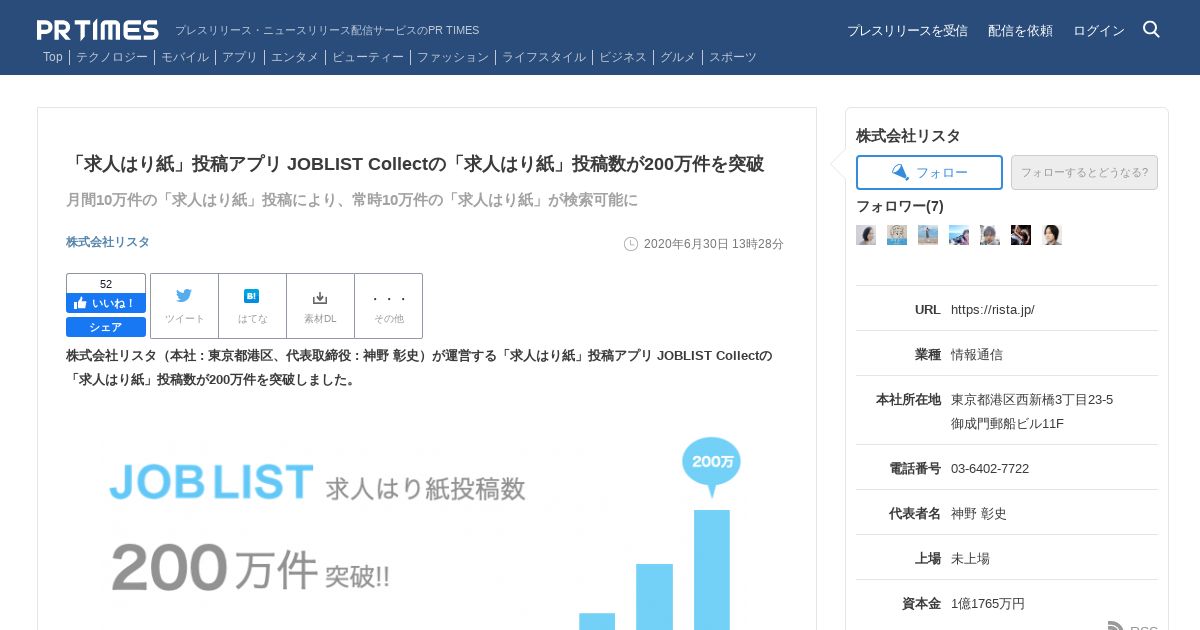The image size is (1200, 630).
Task: Open the RSS feed icon
Action: (x=1116, y=626)
